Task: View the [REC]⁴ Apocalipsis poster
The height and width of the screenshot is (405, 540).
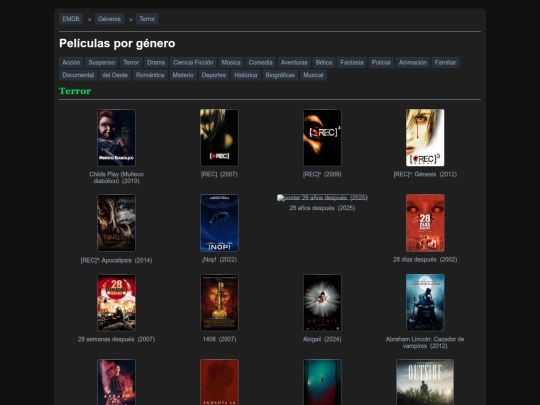Action: (116, 223)
